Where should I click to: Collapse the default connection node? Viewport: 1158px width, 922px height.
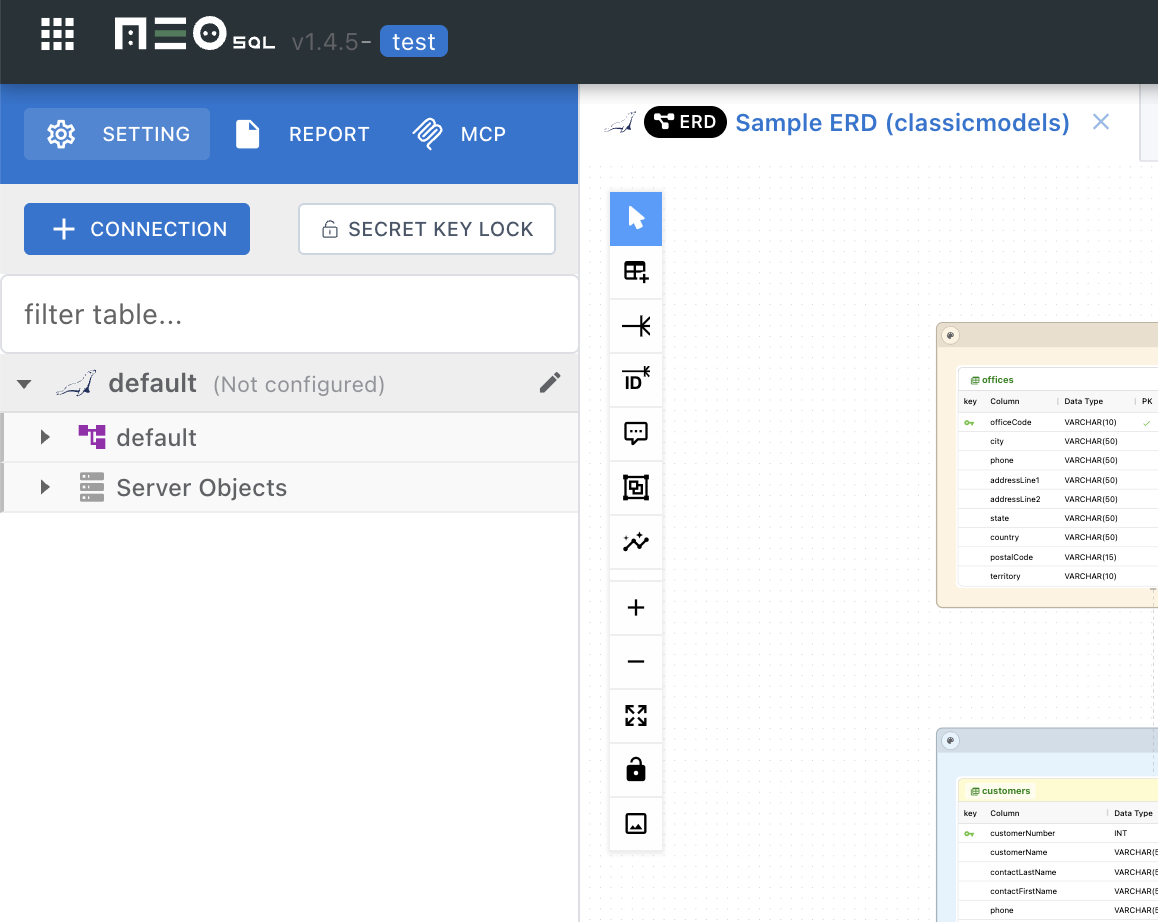click(24, 384)
